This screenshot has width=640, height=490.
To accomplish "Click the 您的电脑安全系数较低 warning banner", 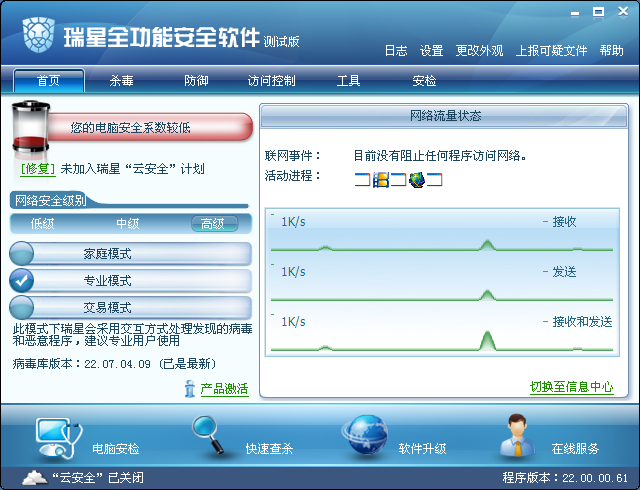I will (149, 127).
